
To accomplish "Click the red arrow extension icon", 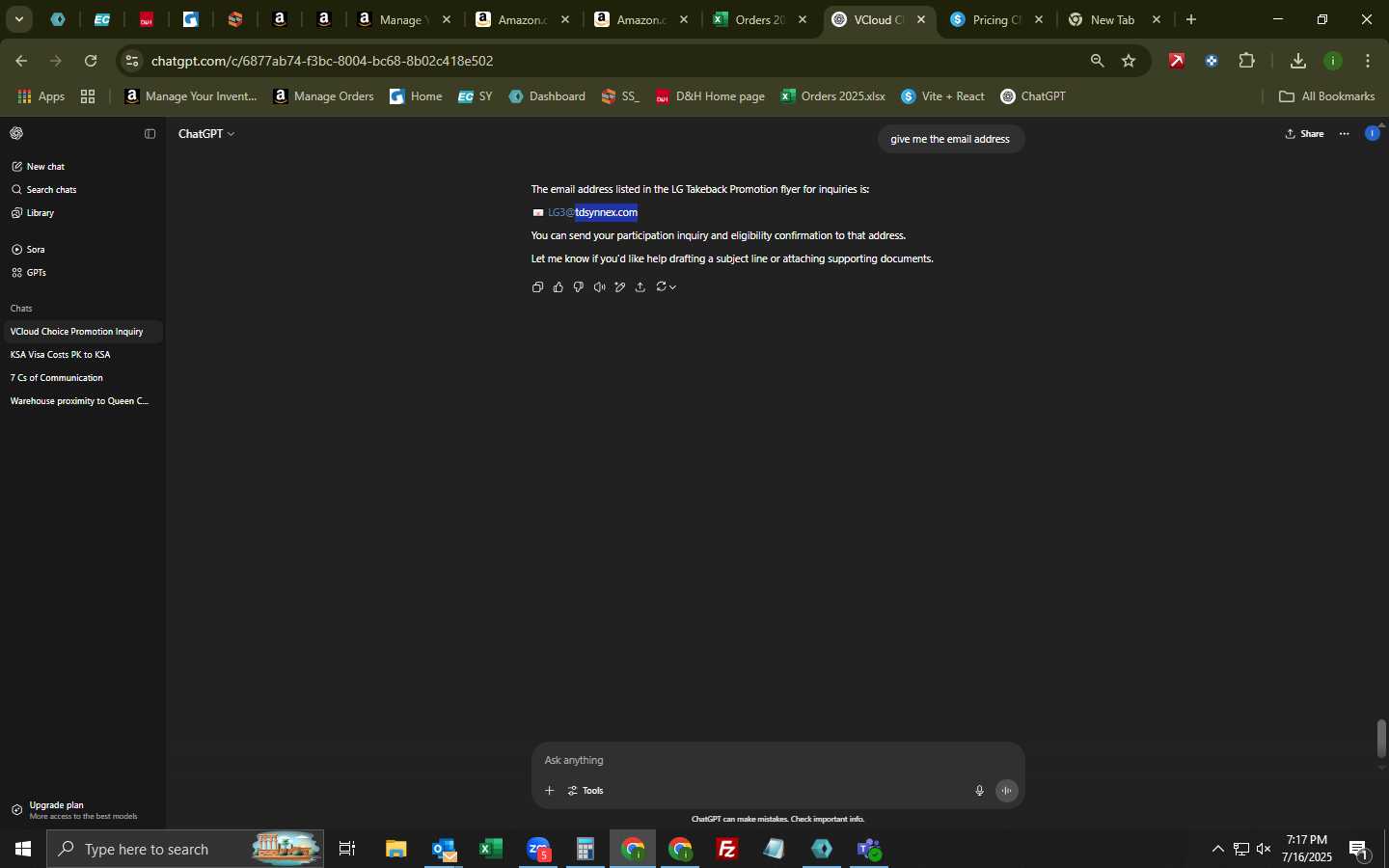I will coord(1177,61).
